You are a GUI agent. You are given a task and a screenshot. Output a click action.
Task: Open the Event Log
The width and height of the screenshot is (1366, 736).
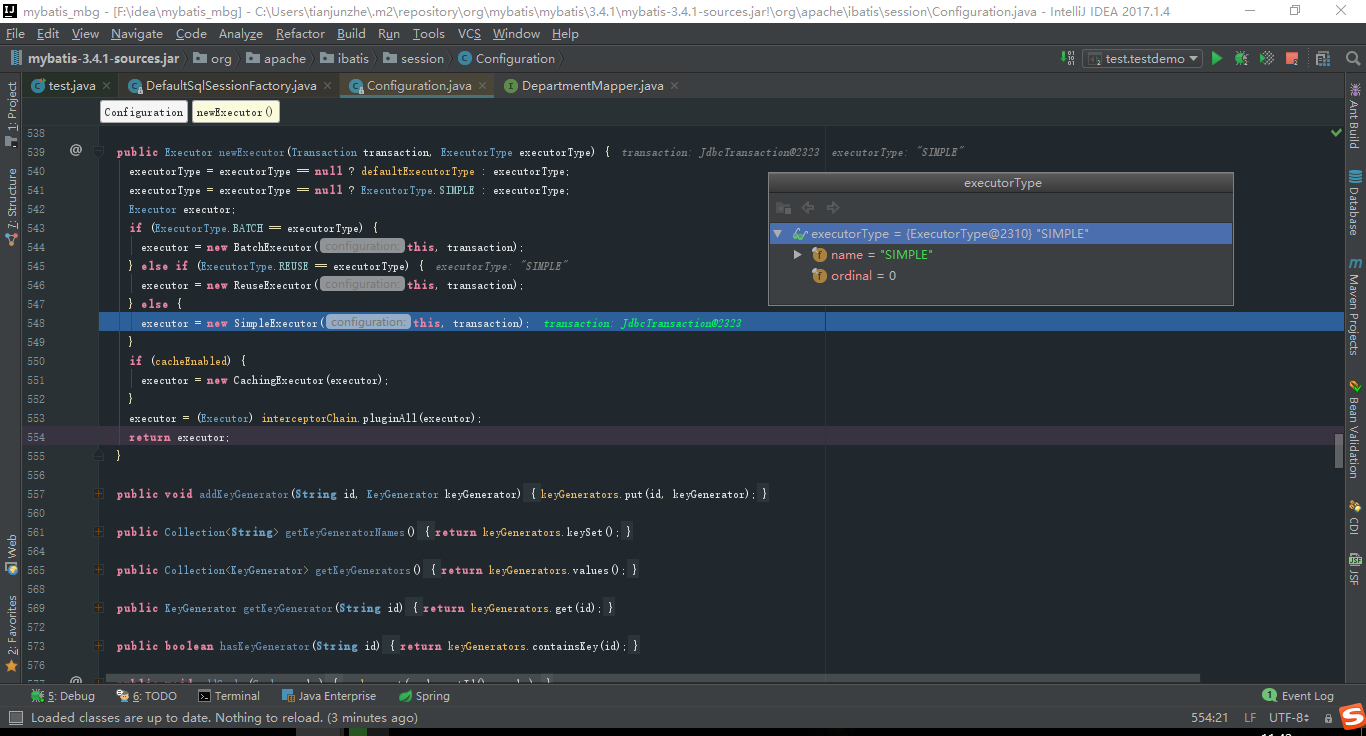(x=1298, y=695)
